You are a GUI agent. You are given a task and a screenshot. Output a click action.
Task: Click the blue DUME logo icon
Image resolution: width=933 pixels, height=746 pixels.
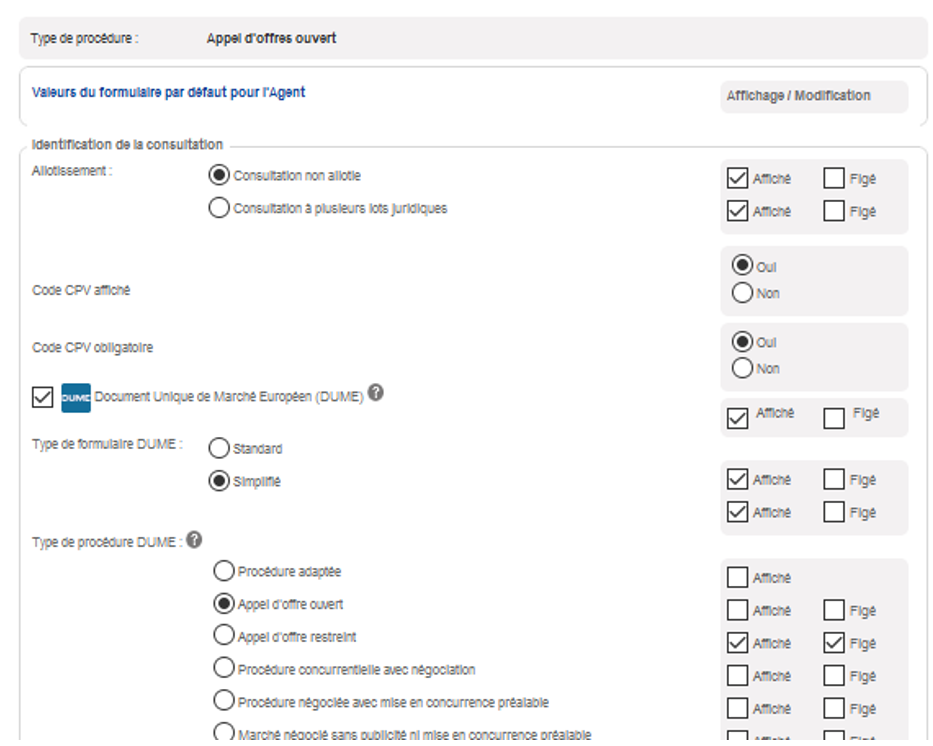coord(76,397)
